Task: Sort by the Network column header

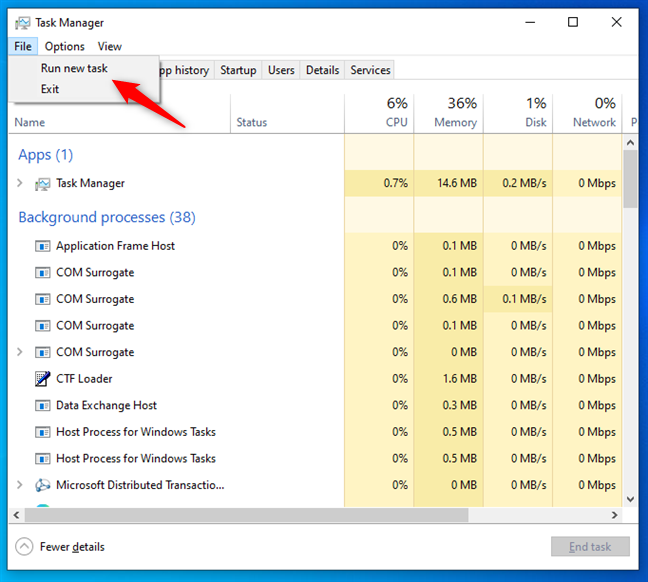Action: (x=587, y=114)
